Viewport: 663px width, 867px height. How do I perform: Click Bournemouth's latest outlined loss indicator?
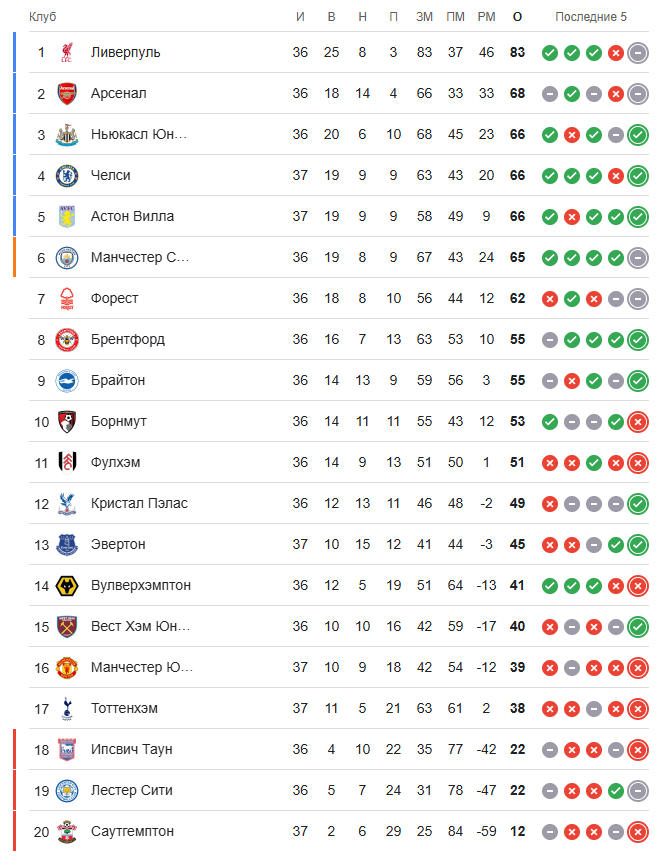tap(638, 422)
